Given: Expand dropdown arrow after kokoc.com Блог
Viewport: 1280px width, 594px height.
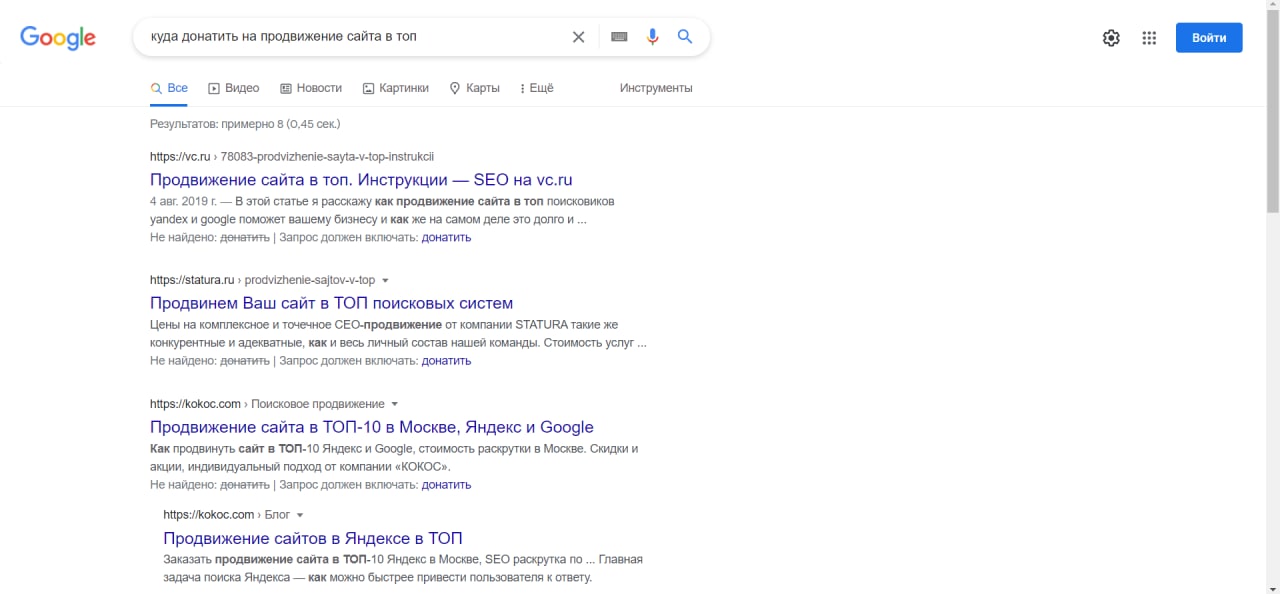Looking at the screenshot, I should [300, 515].
